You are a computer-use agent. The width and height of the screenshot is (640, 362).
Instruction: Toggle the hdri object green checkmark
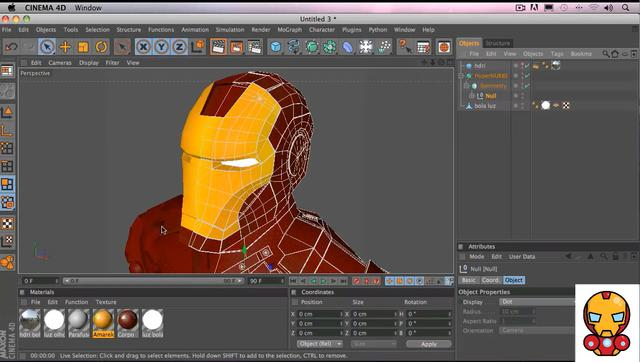coord(527,66)
